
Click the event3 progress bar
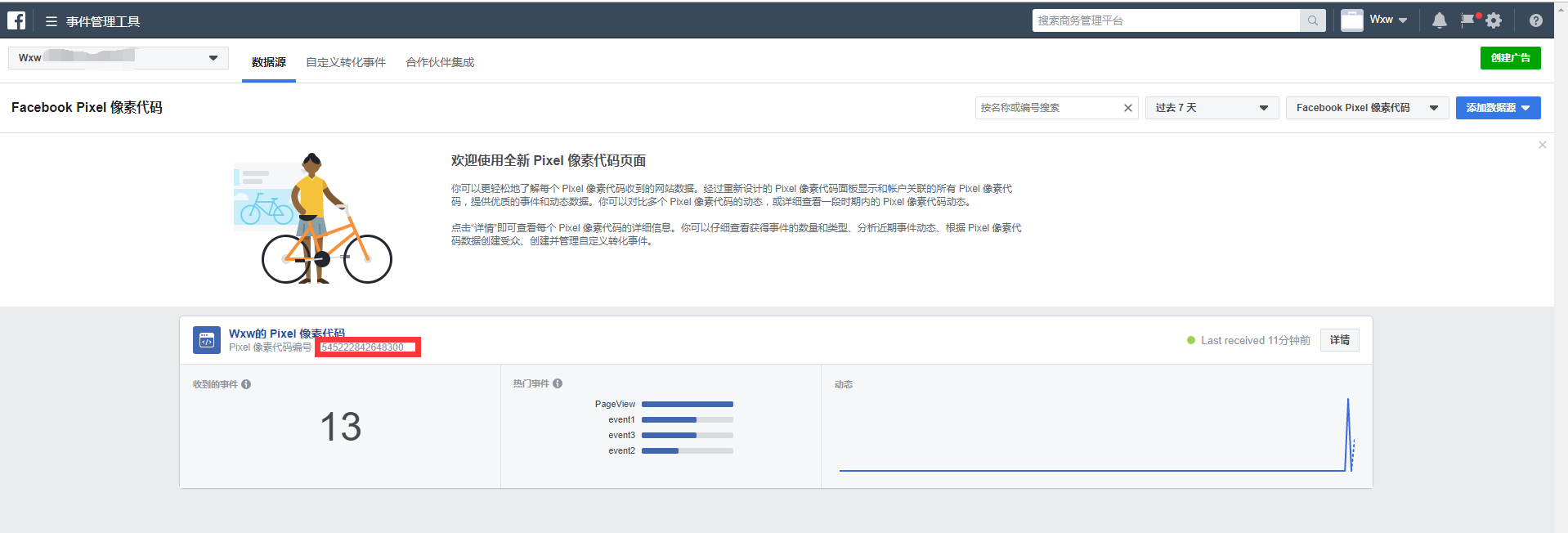tap(688, 435)
